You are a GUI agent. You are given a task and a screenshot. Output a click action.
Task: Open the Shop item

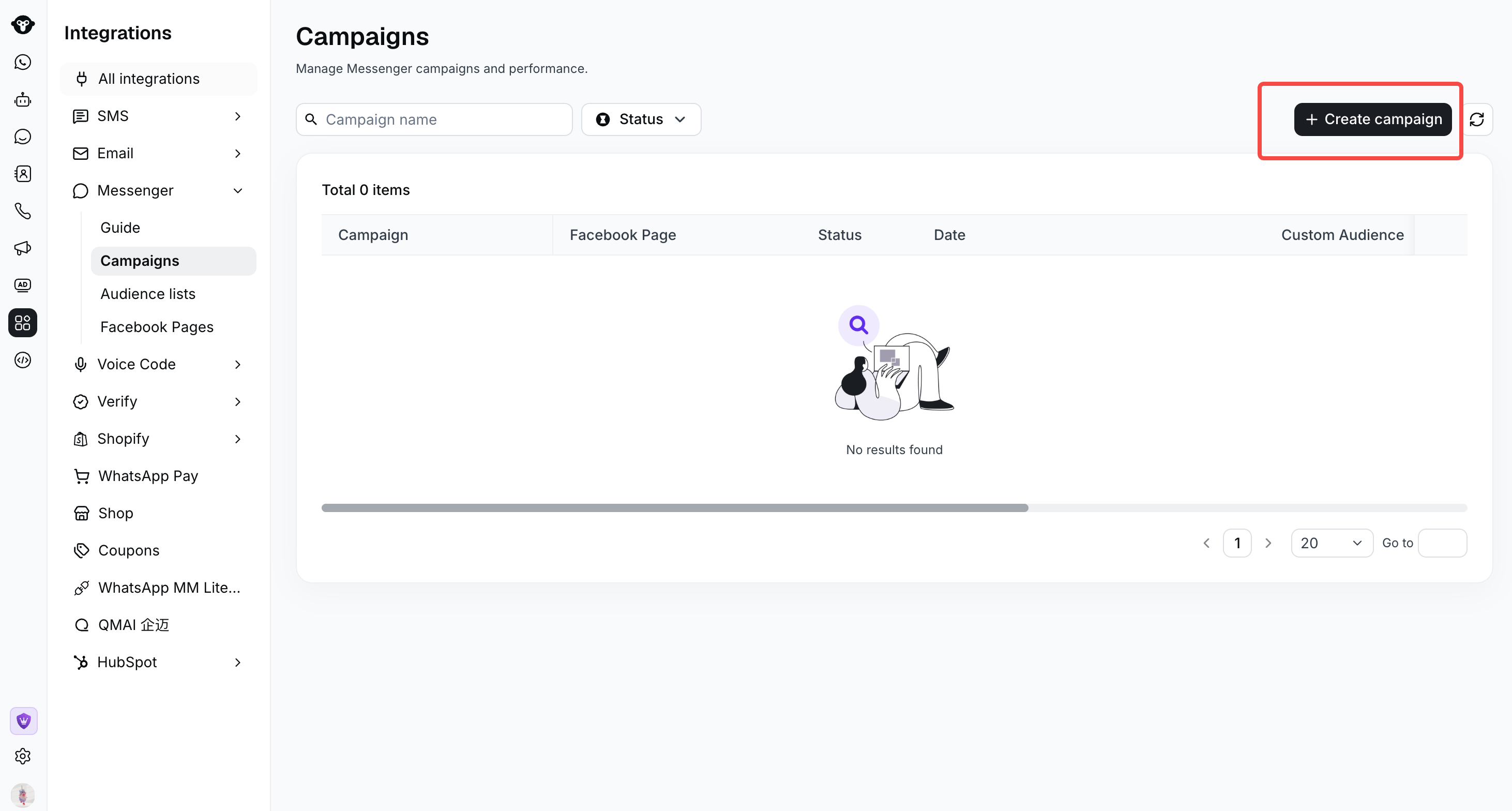click(x=158, y=513)
